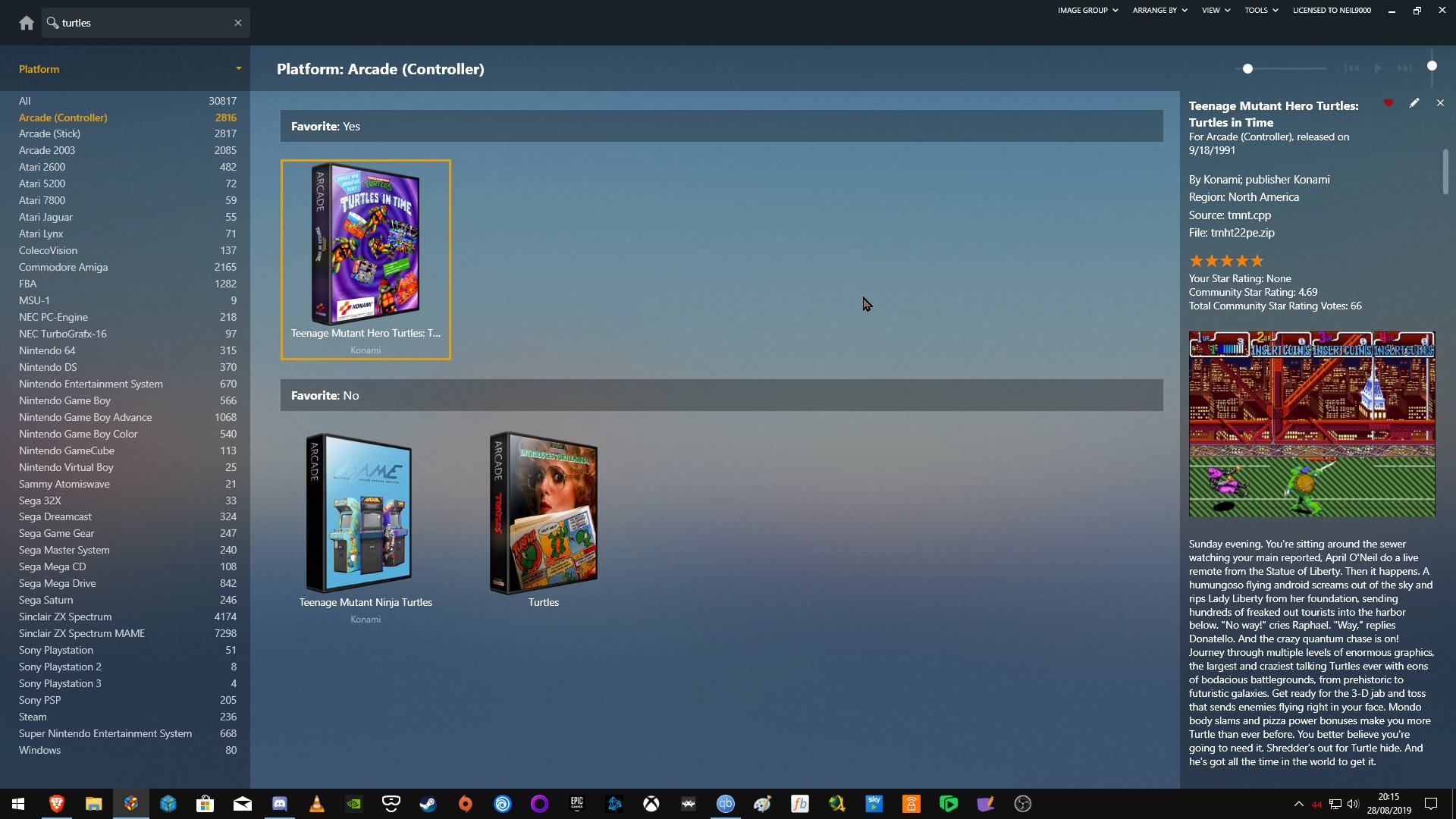Open qBittorrent from taskbar
1456x819 pixels.
point(725,804)
